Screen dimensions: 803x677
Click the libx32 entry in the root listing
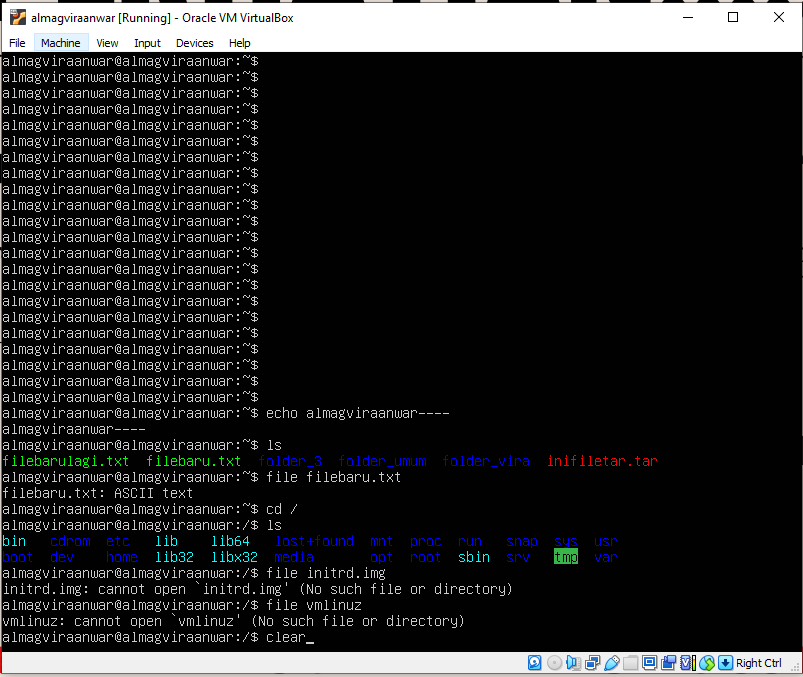click(x=234, y=557)
